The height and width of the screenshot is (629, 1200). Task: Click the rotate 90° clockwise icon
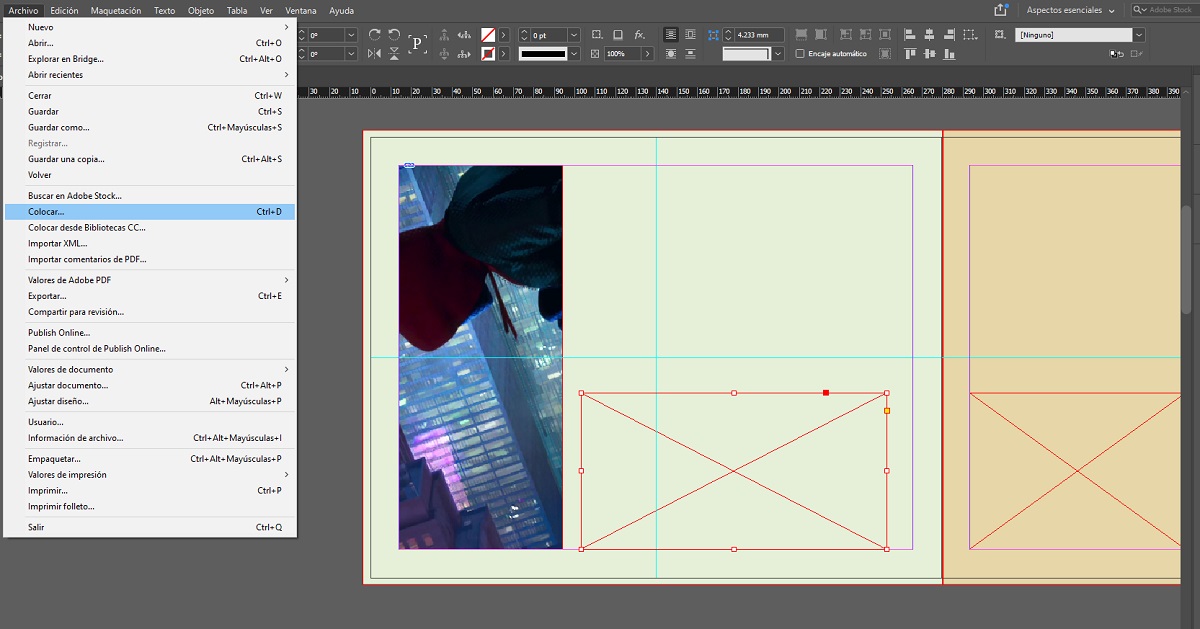point(374,34)
